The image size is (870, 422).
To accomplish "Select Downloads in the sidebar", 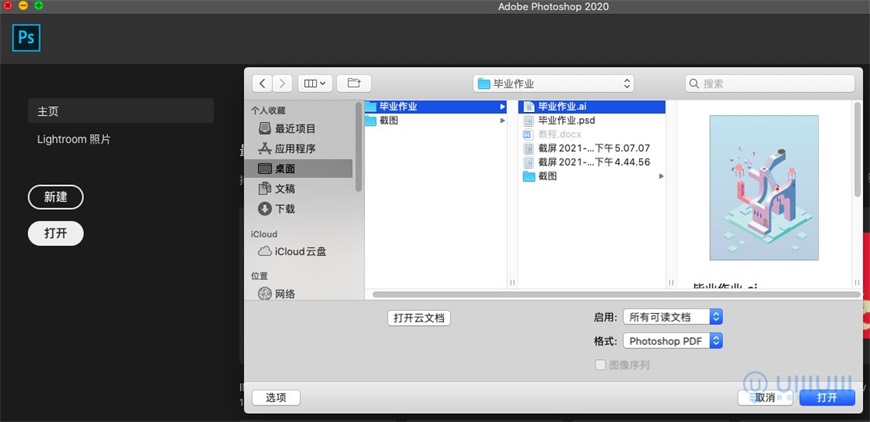I will (285, 208).
